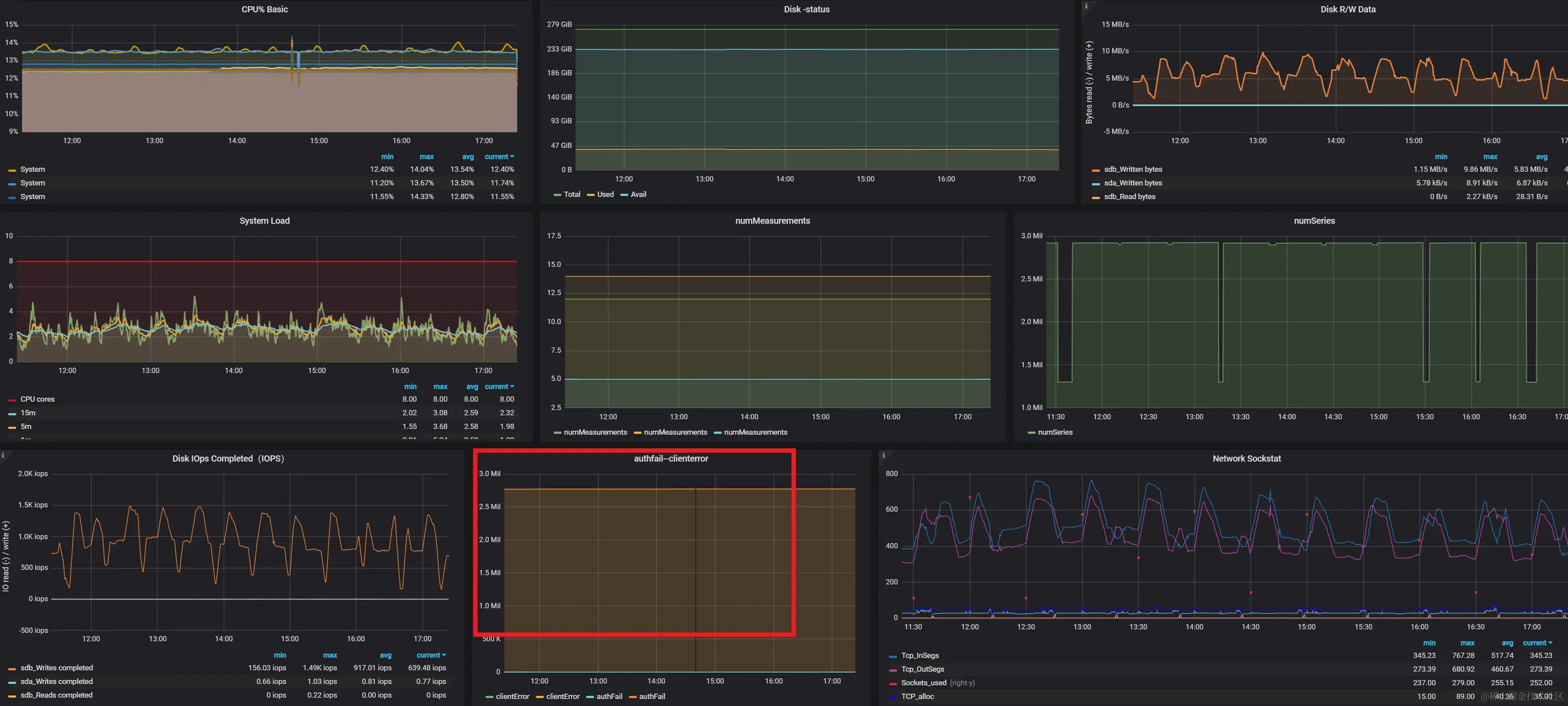
Task: Click the sdb_Written bytes orange legend marker
Action: tap(1096, 170)
